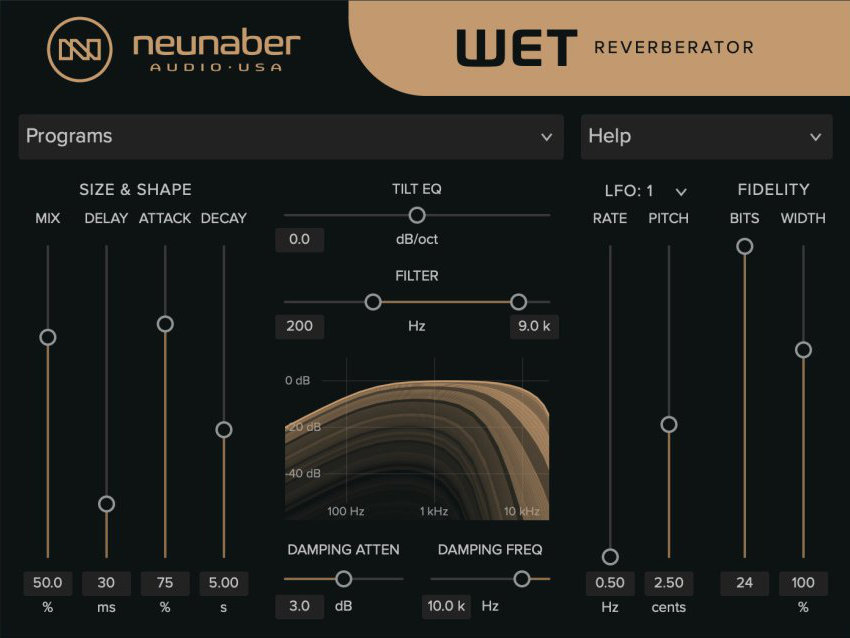This screenshot has height=638, width=850.
Task: Click the RATE slider handle
Action: click(610, 553)
